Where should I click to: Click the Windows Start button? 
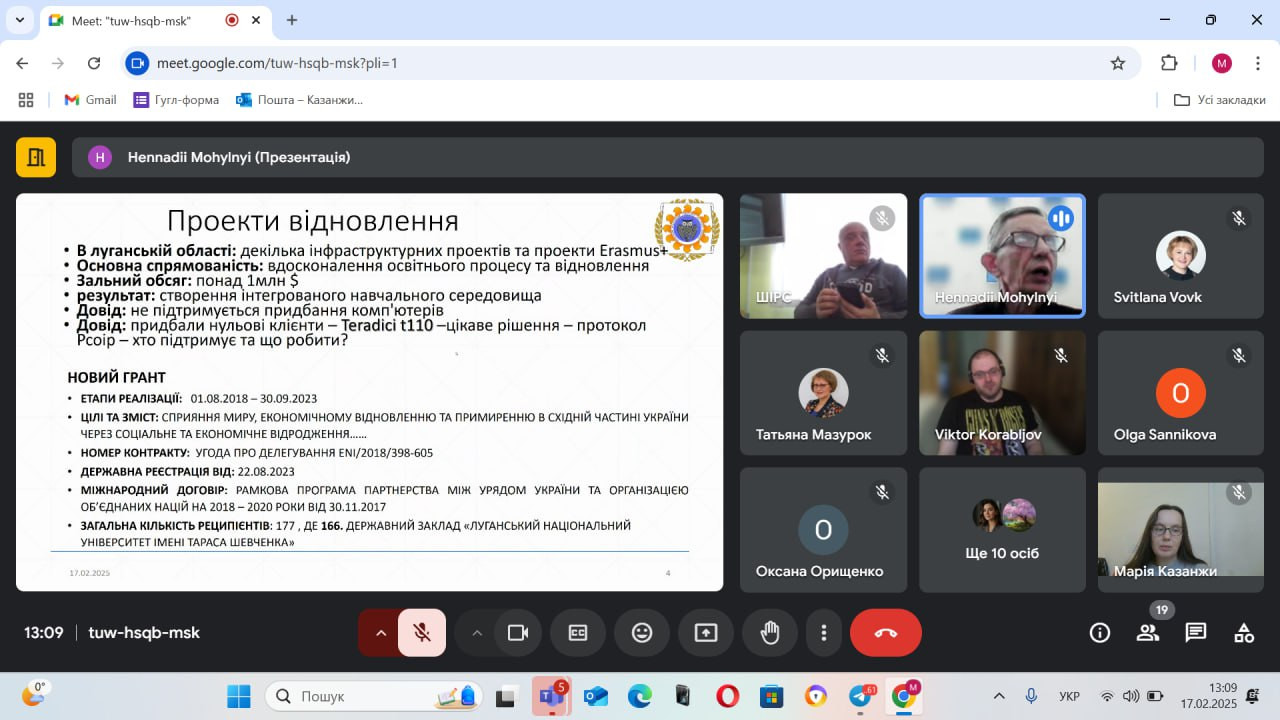(x=239, y=696)
